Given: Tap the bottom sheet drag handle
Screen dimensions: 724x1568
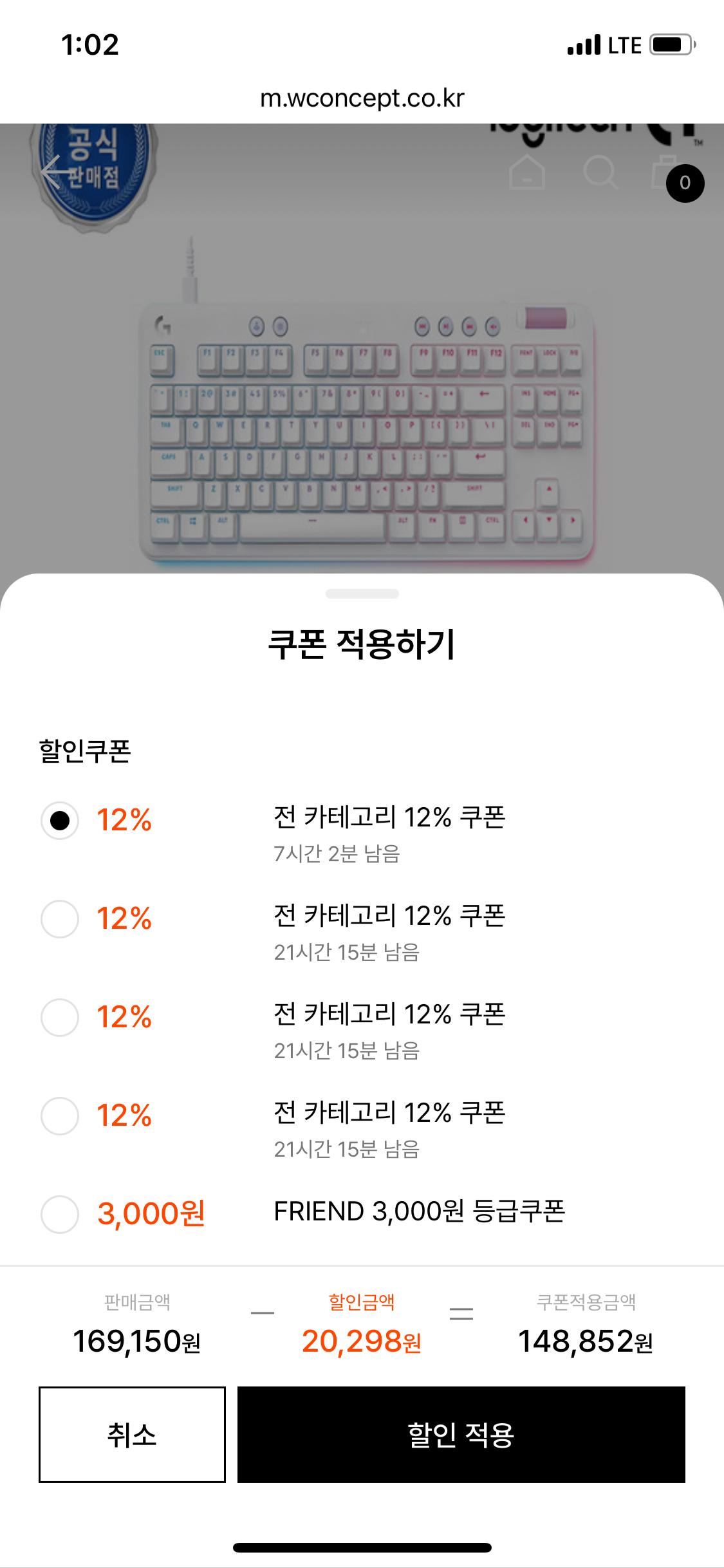Looking at the screenshot, I should (362, 593).
